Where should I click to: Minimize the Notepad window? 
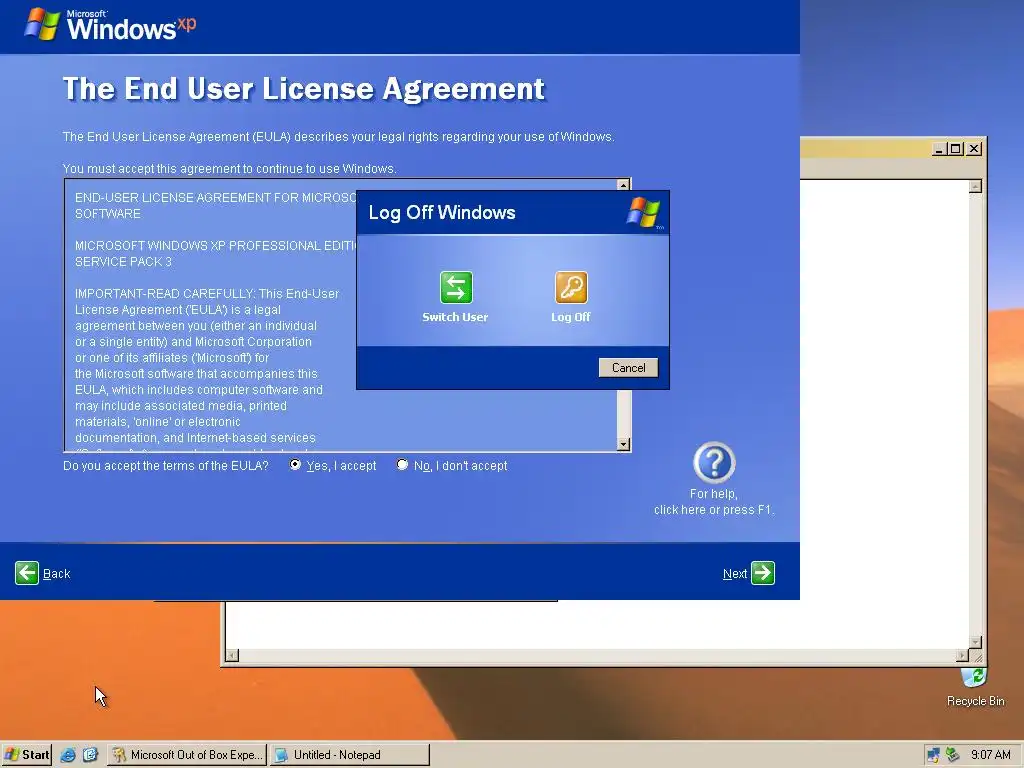[939, 149]
